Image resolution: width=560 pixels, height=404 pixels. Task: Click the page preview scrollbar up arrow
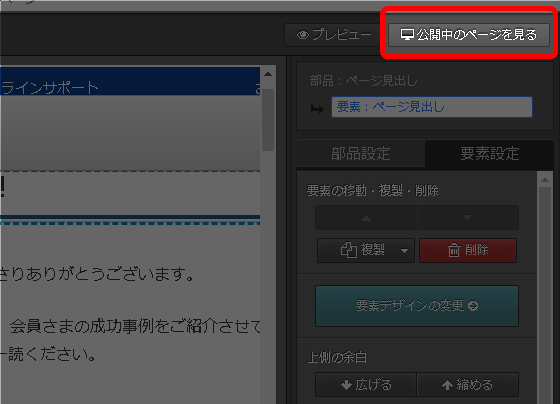coord(268,75)
